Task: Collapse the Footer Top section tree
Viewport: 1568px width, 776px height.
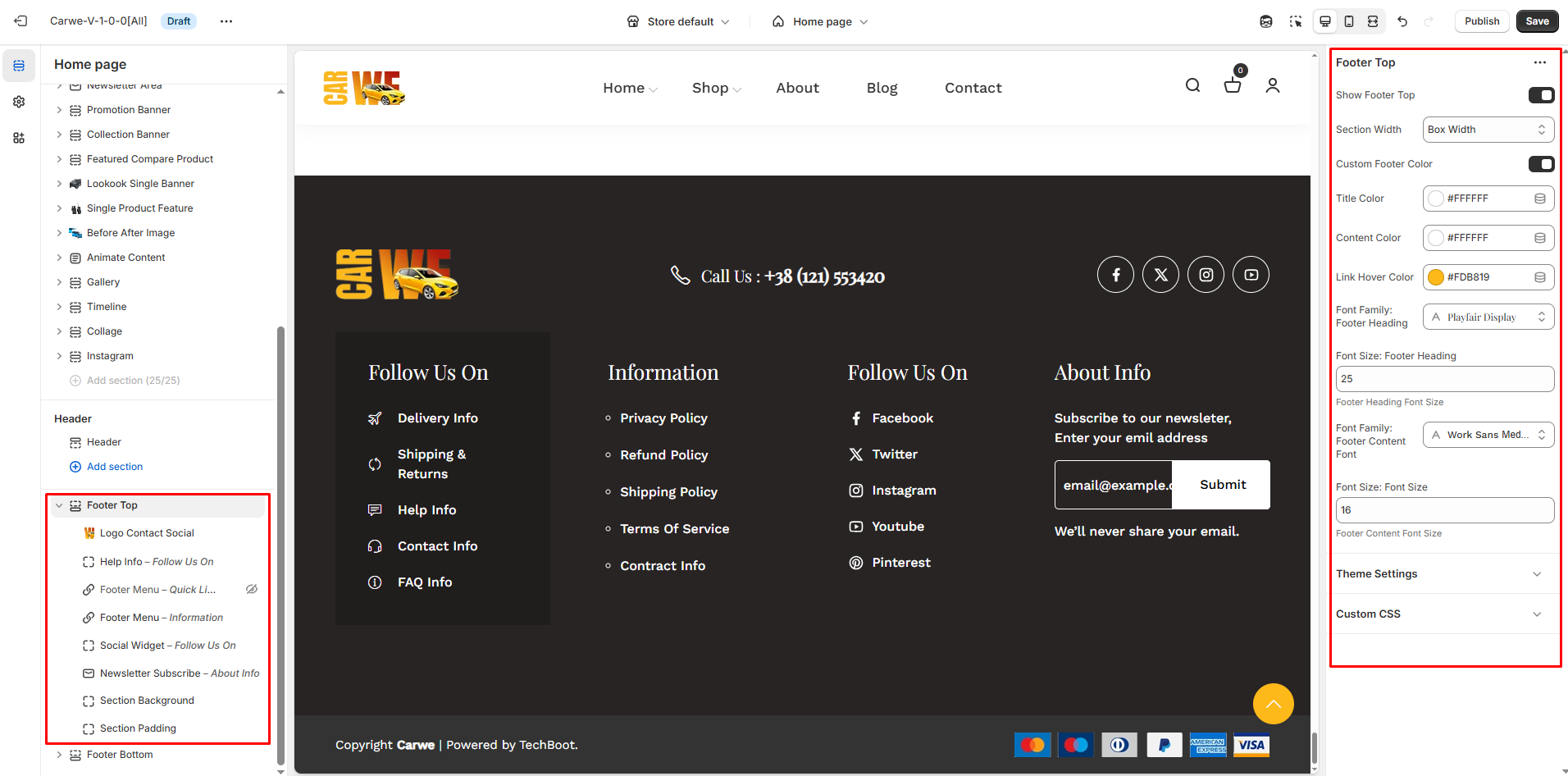Action: click(59, 505)
